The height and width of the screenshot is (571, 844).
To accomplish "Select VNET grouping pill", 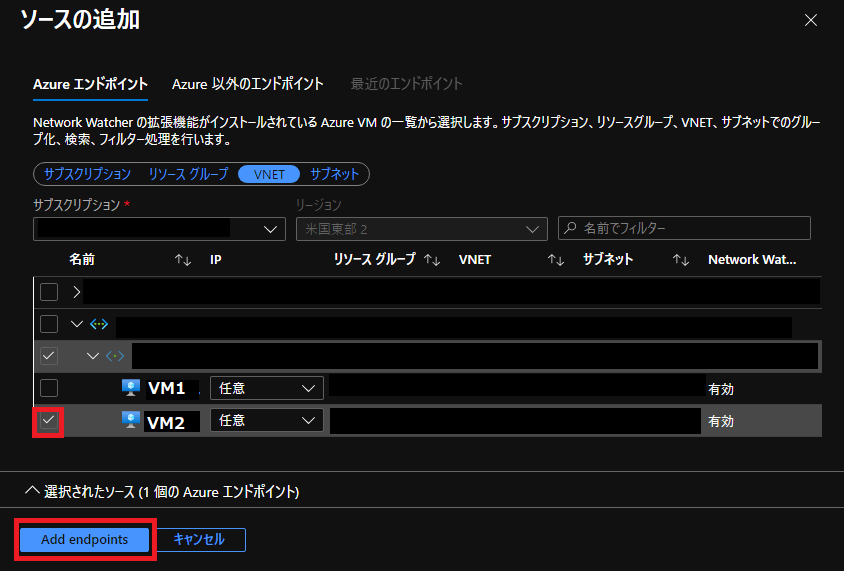I will pos(269,174).
